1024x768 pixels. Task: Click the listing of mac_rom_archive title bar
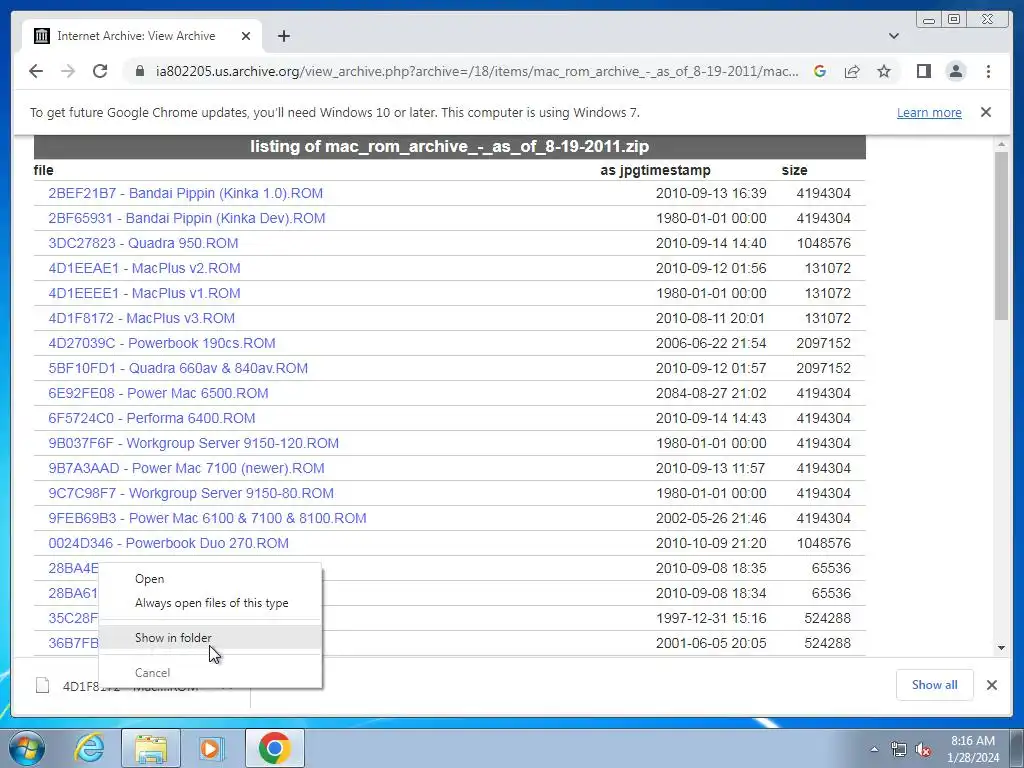pos(449,146)
